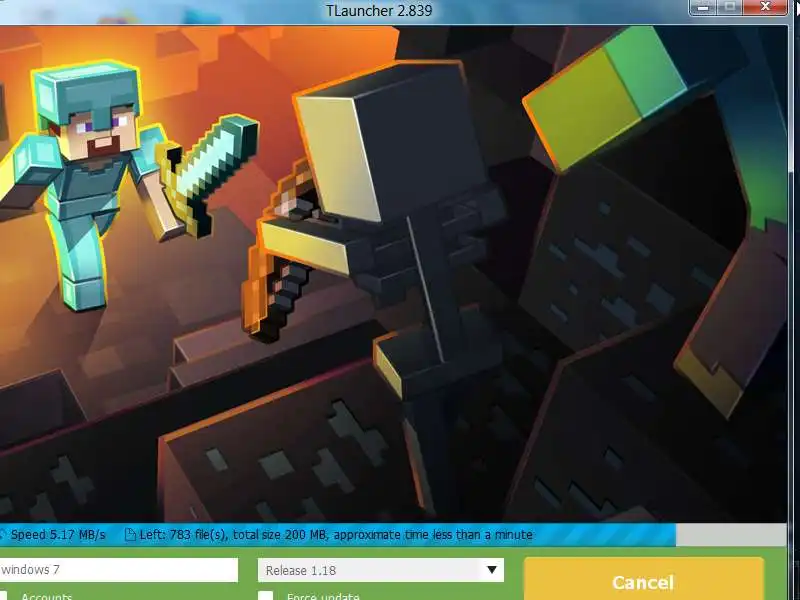Click the username field containing windows 7

click(118, 569)
